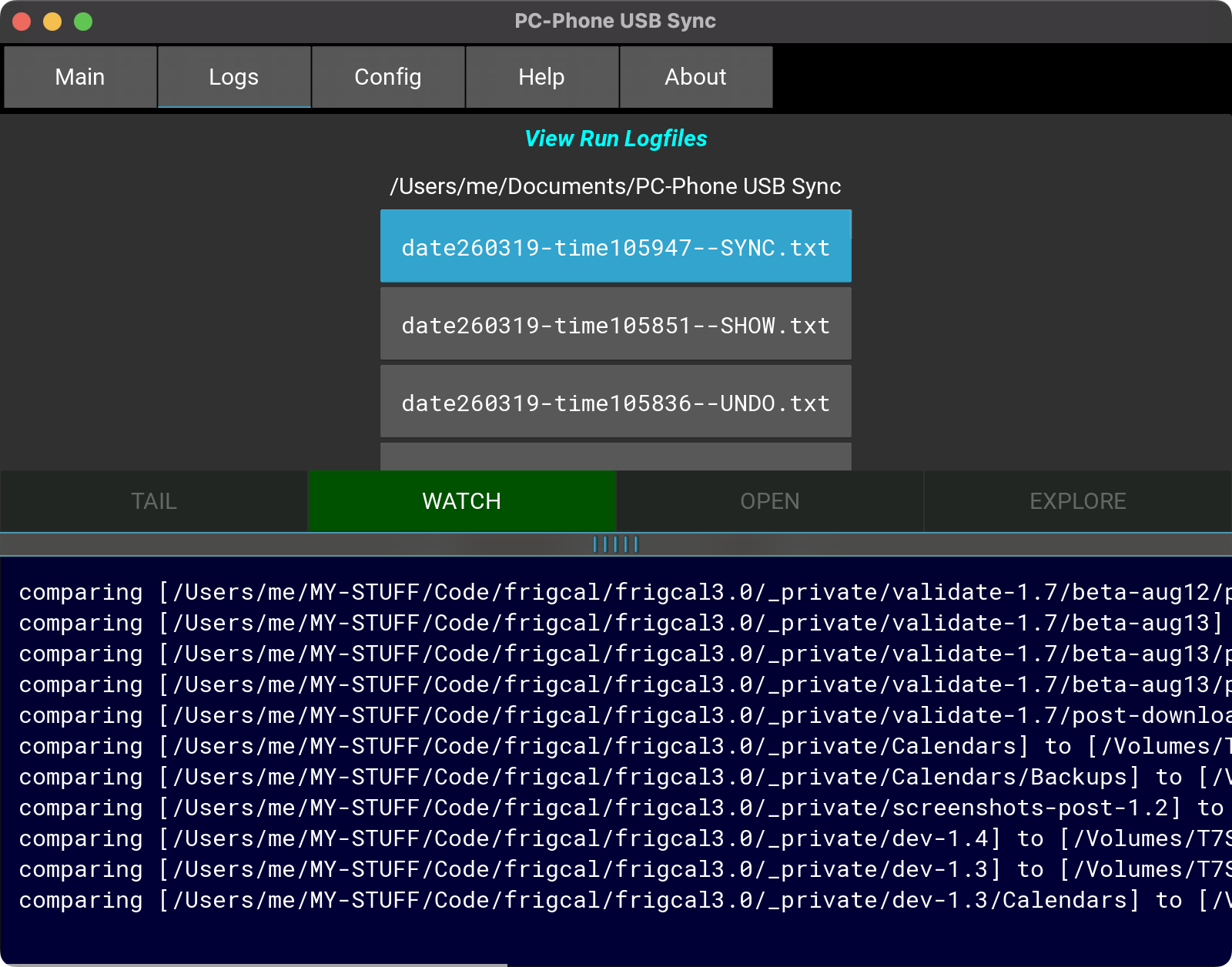Click the splitter grip handle above the log

(x=616, y=544)
